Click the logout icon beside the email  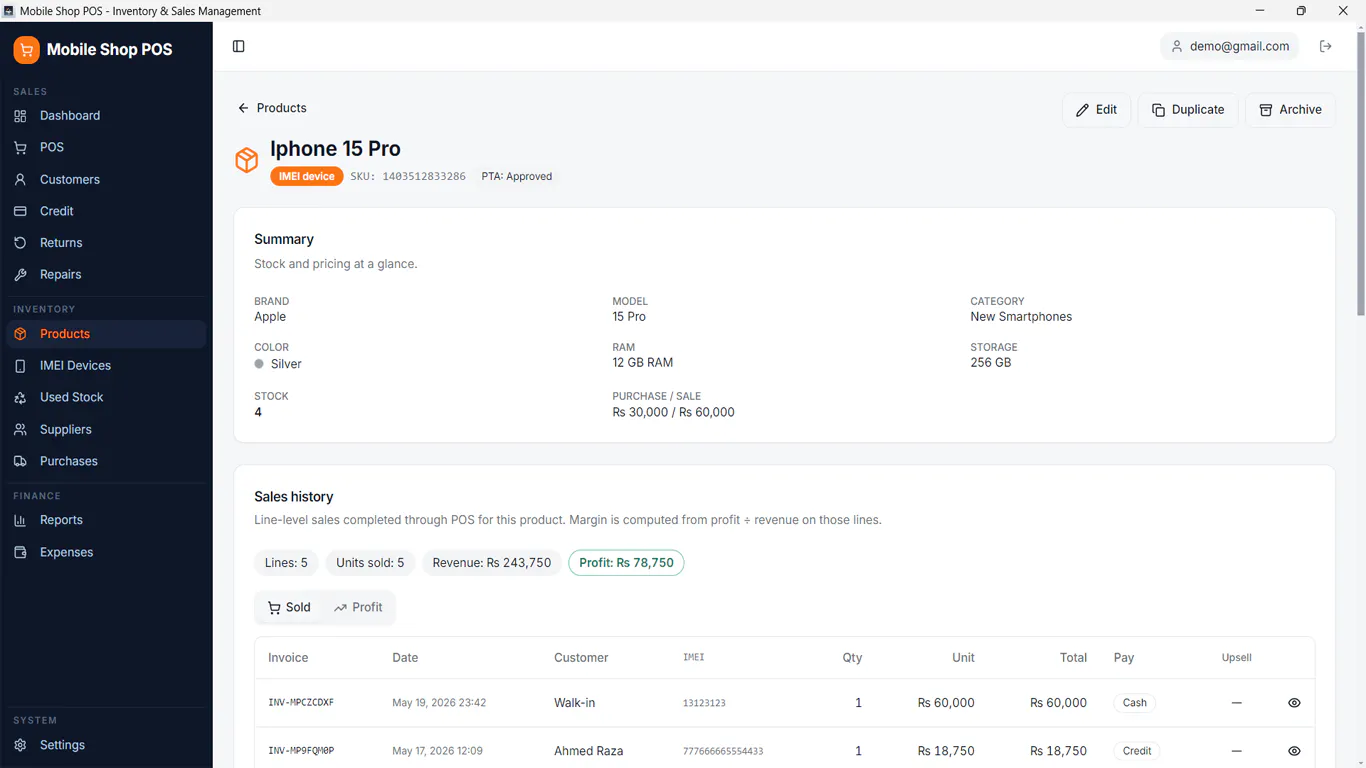click(x=1325, y=46)
